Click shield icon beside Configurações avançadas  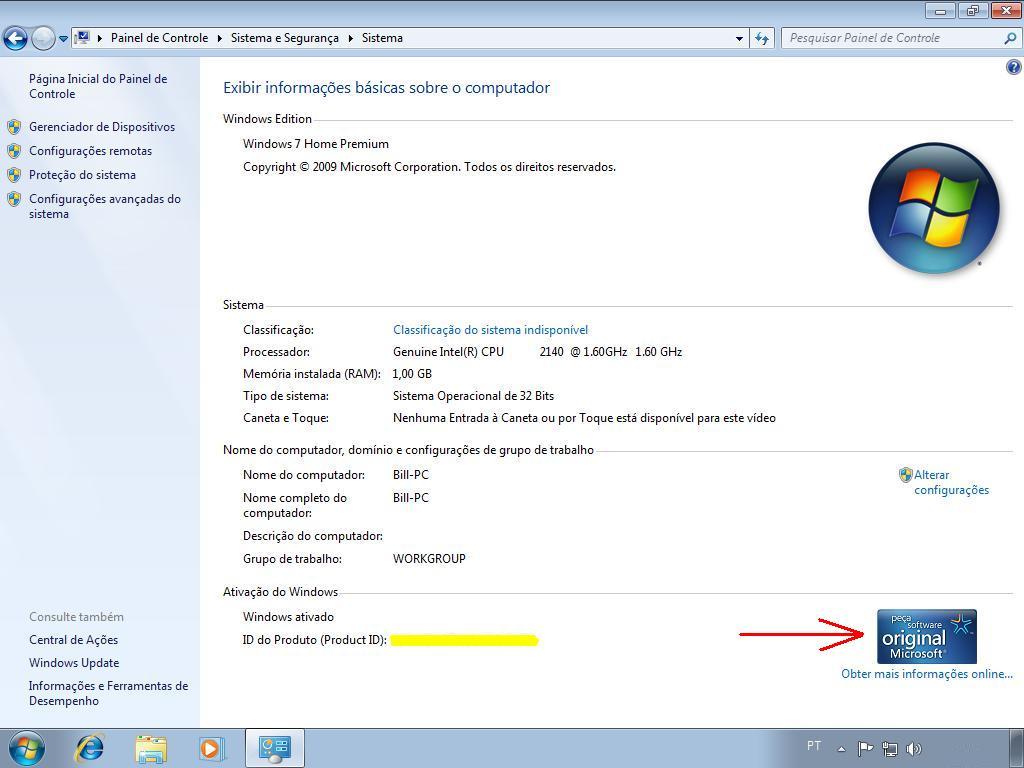pyautogui.click(x=14, y=199)
